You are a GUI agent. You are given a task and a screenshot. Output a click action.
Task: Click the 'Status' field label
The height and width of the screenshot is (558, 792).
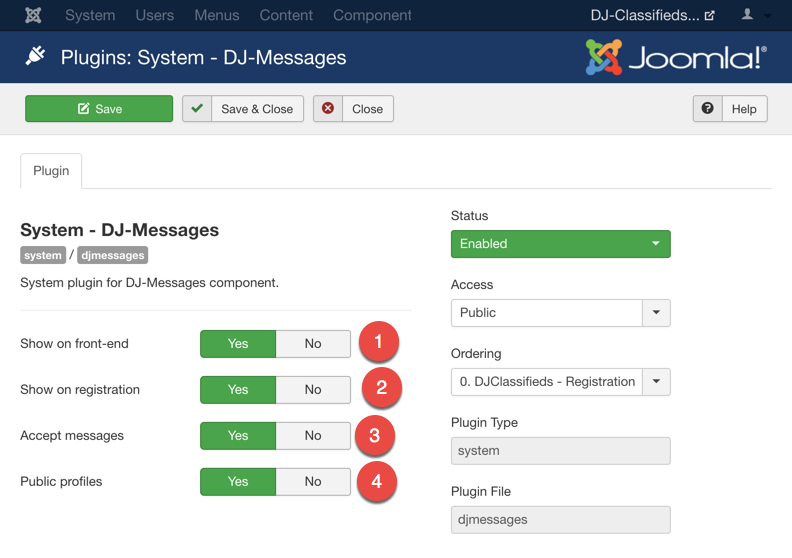[x=469, y=216]
